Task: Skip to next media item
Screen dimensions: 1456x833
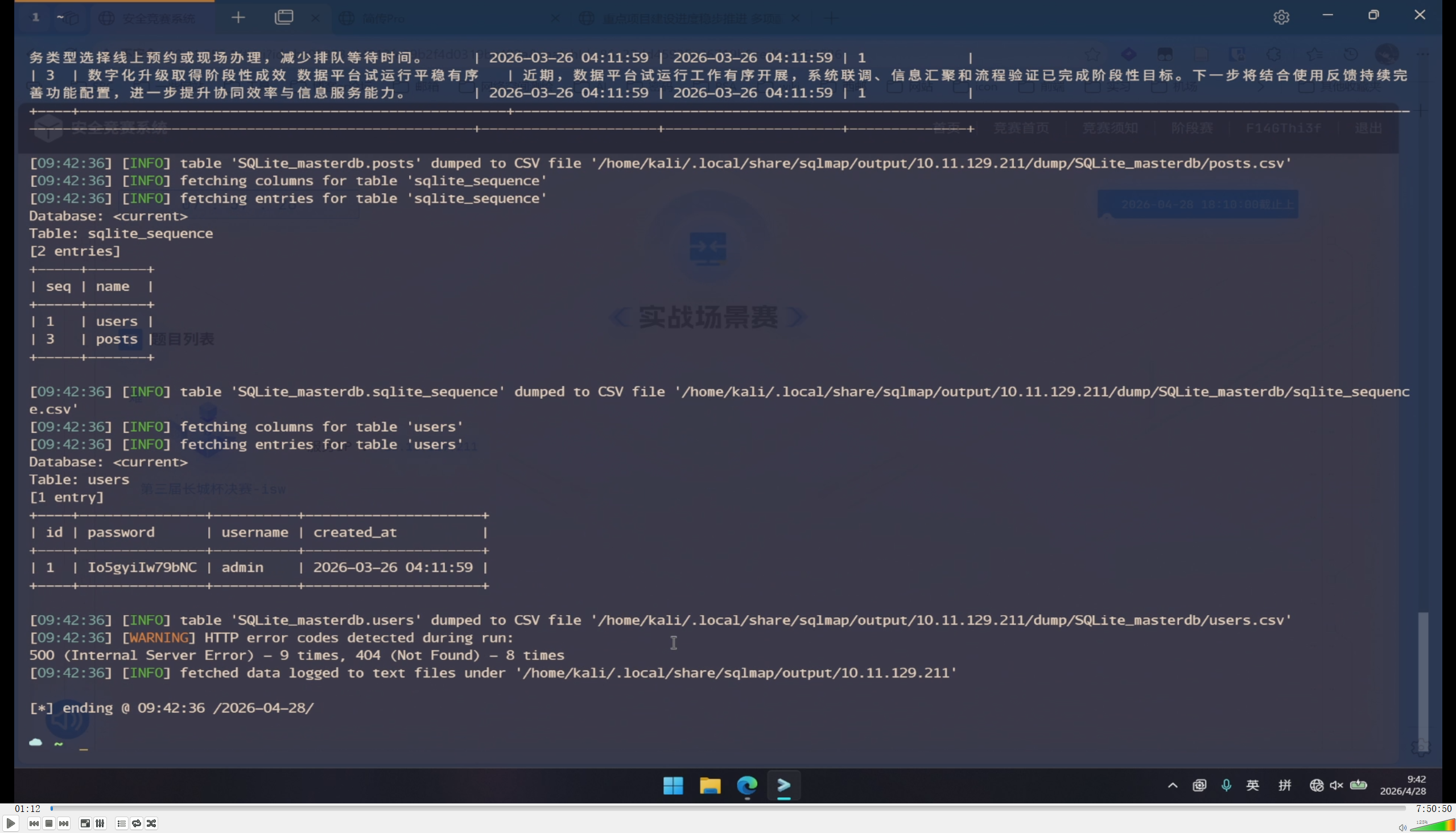Action: [64, 823]
